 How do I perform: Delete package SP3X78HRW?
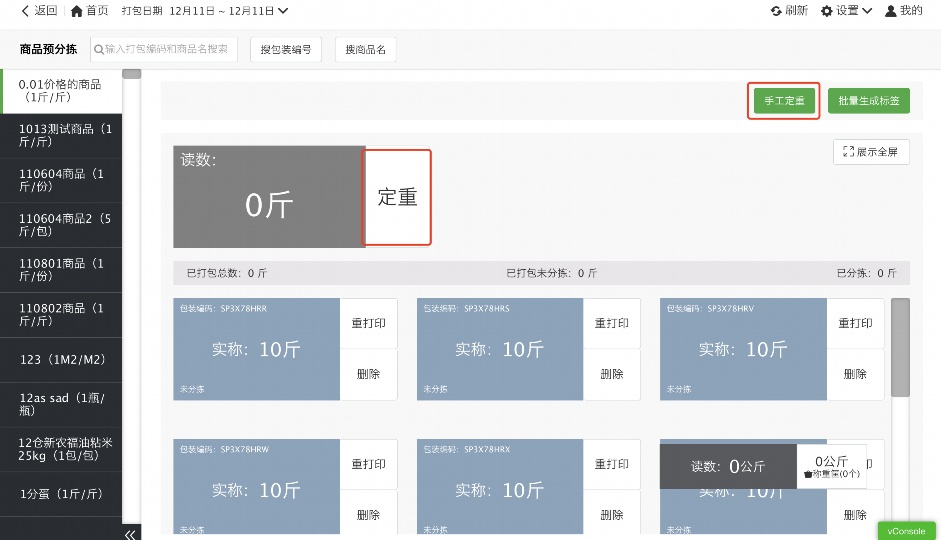[x=368, y=515]
